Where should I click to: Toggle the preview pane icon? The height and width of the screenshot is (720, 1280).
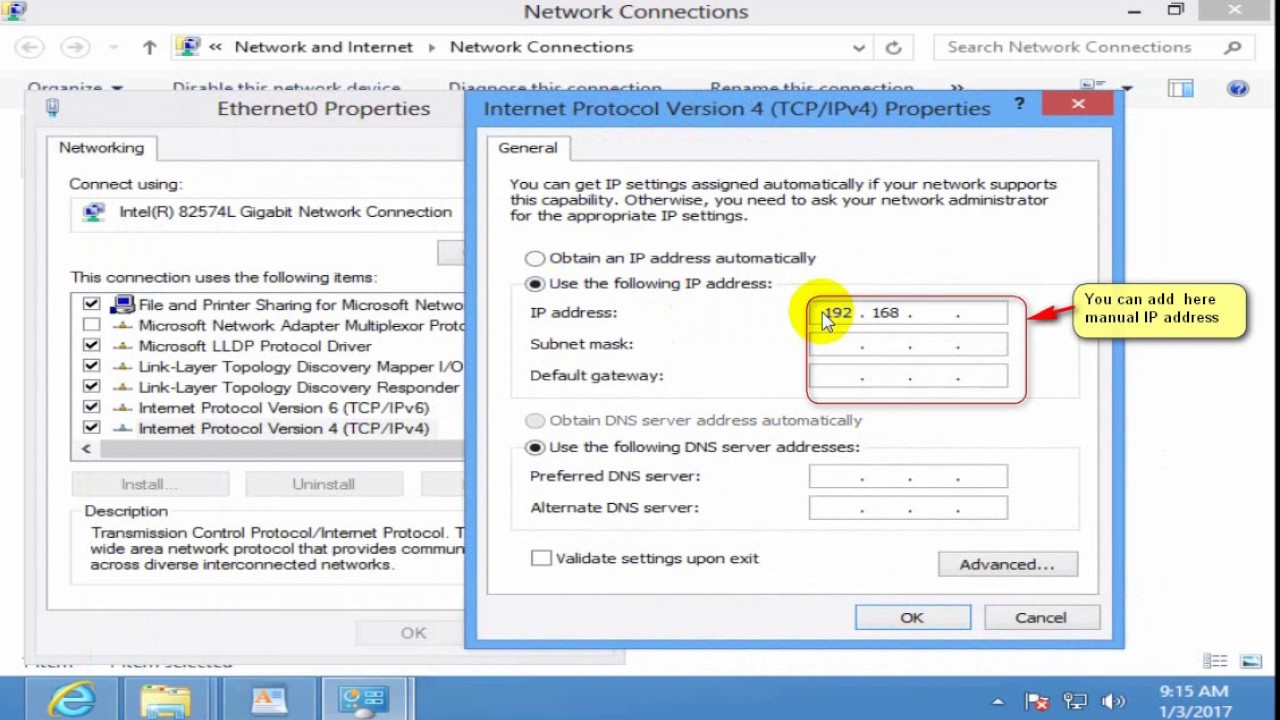pos(1181,88)
